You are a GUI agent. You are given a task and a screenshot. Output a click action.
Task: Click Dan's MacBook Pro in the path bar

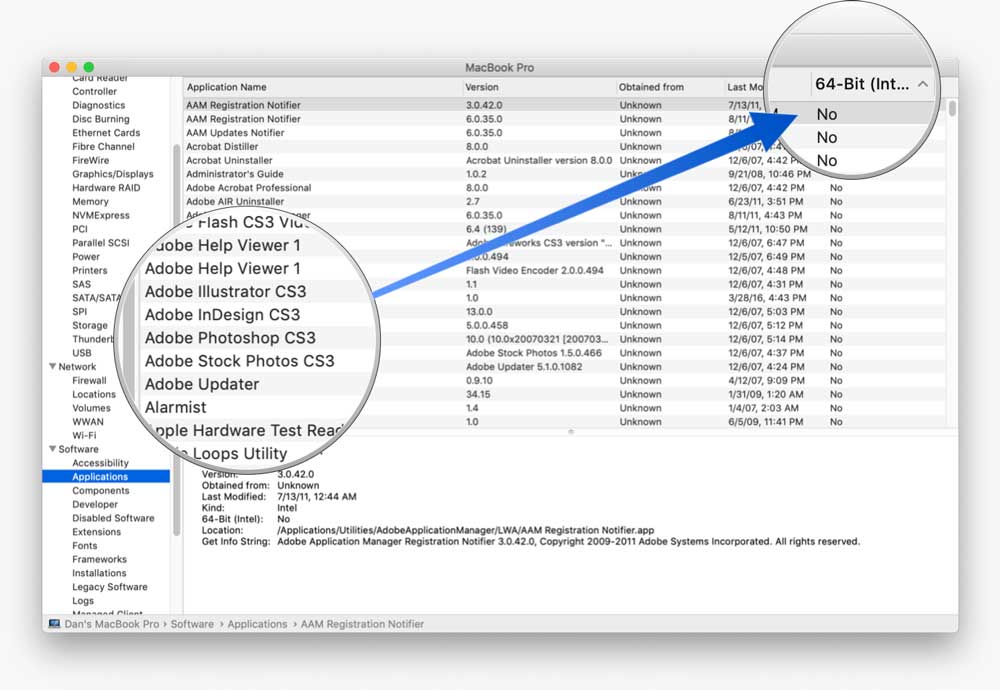(x=109, y=624)
